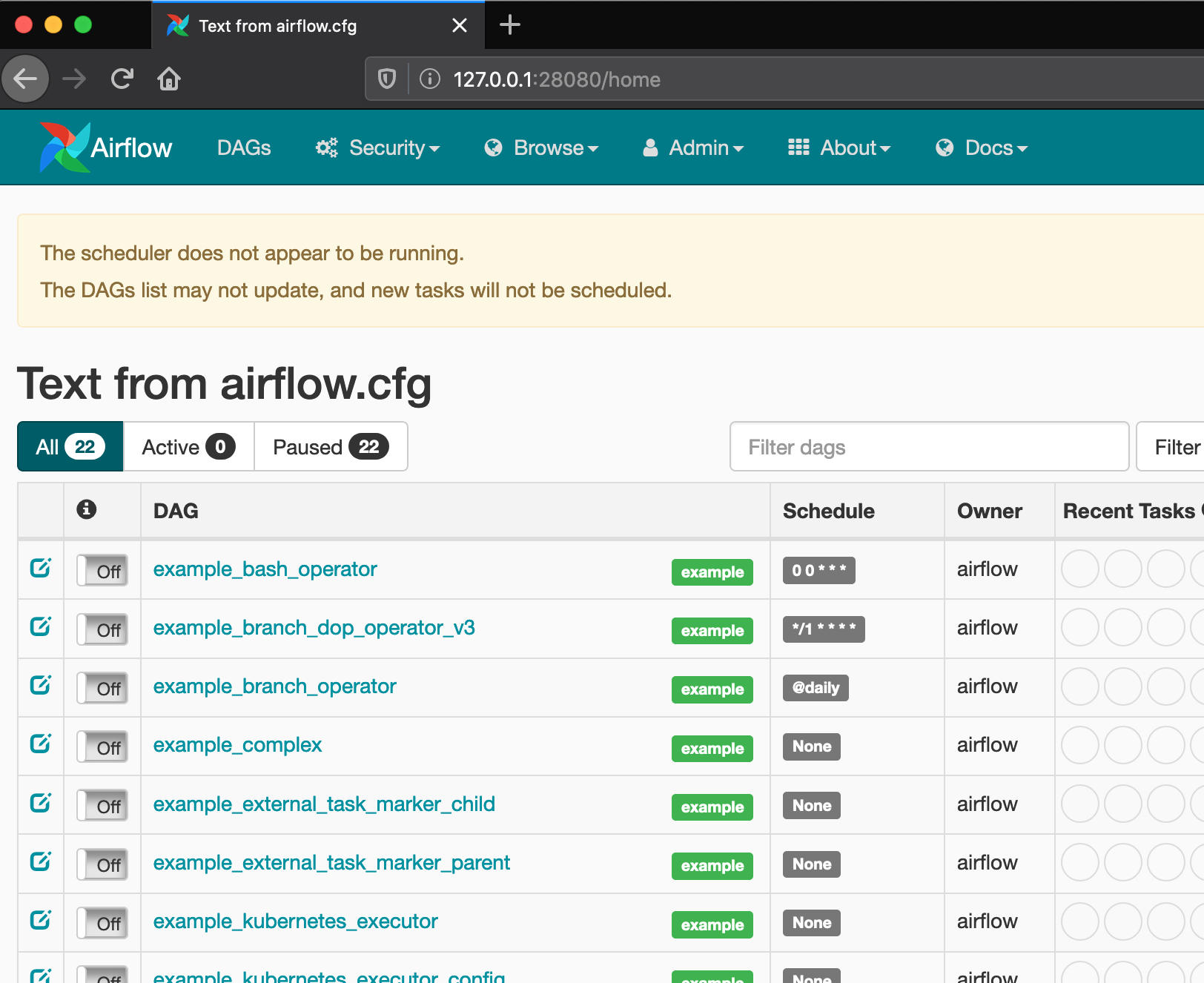The height and width of the screenshot is (983, 1204).
Task: Open the example_bash_operator DAG link
Action: click(x=265, y=569)
